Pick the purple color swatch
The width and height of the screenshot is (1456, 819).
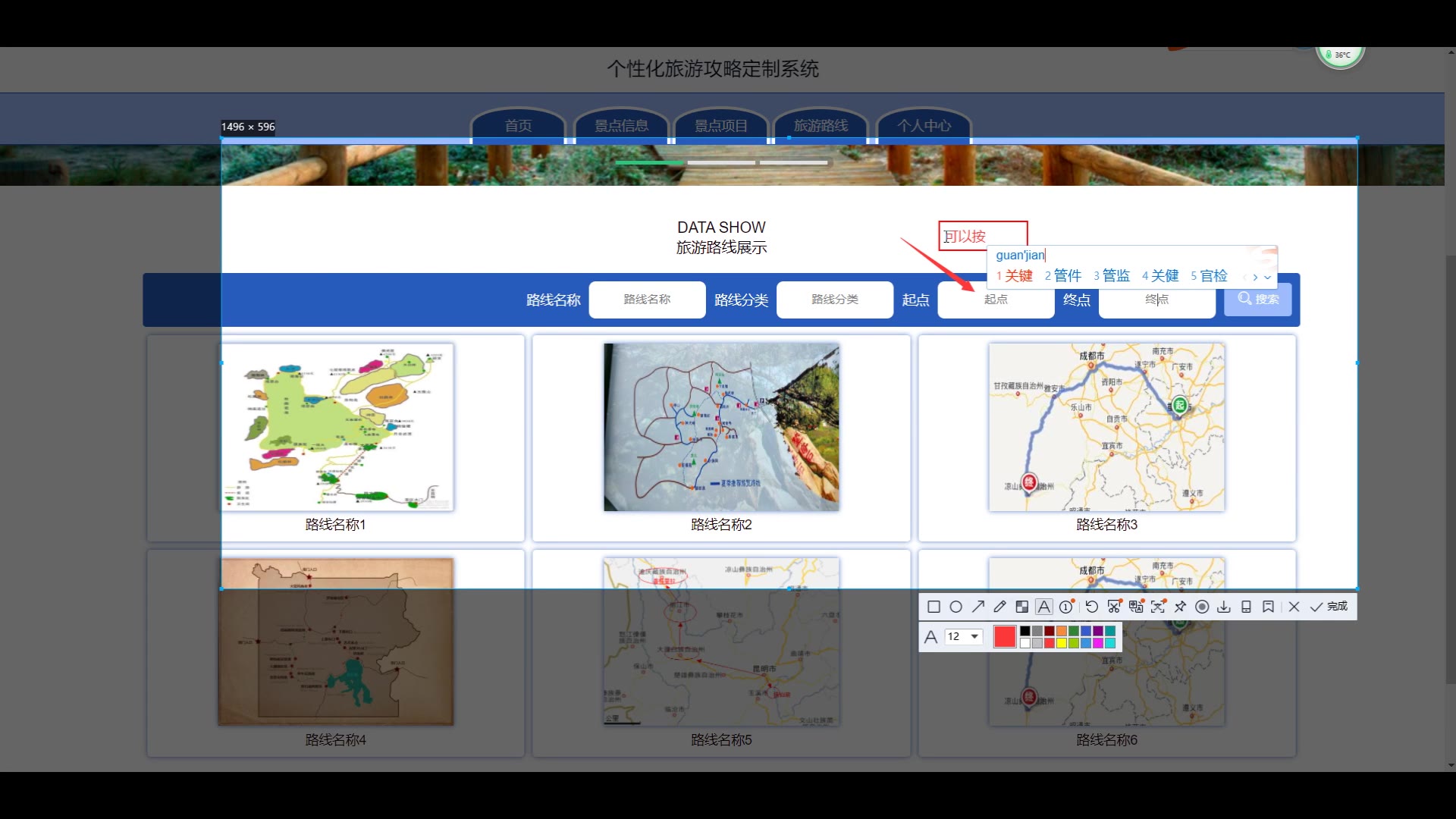1098,631
